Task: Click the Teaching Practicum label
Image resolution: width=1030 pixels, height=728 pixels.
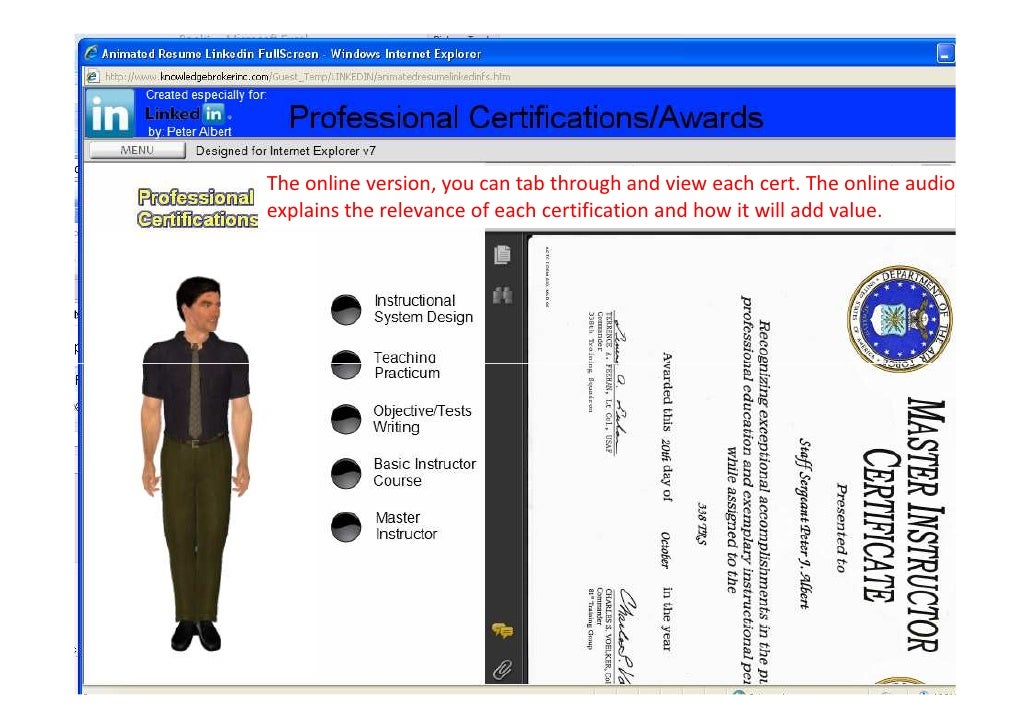Action: pos(407,365)
